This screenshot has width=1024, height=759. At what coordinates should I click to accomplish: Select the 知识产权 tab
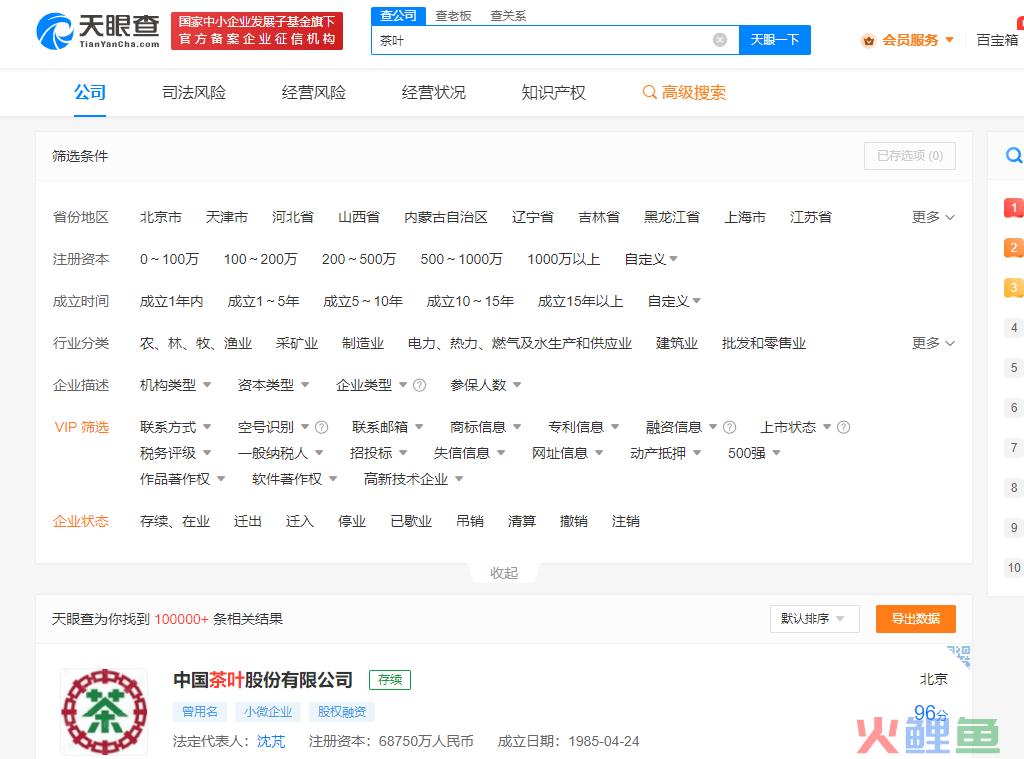click(553, 92)
